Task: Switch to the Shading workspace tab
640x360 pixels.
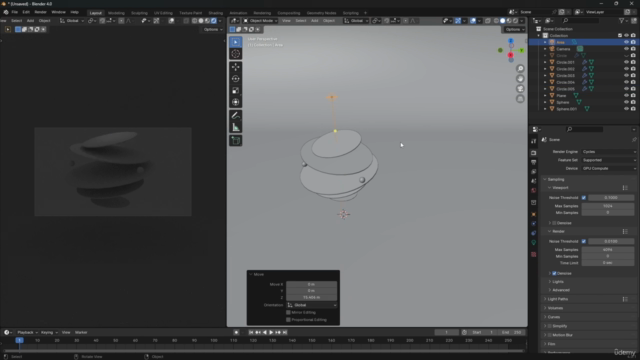Action: tap(216, 13)
